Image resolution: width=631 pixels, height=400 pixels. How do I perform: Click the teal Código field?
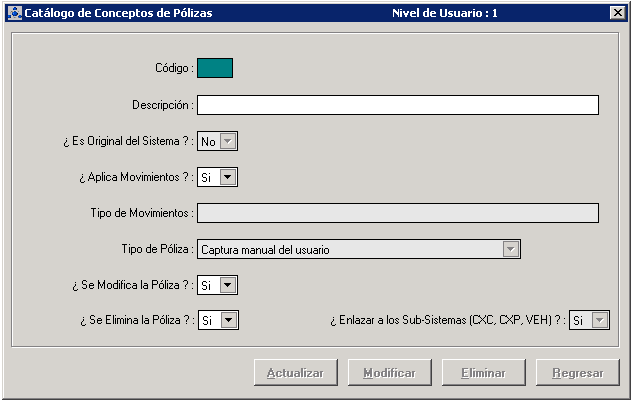215,68
